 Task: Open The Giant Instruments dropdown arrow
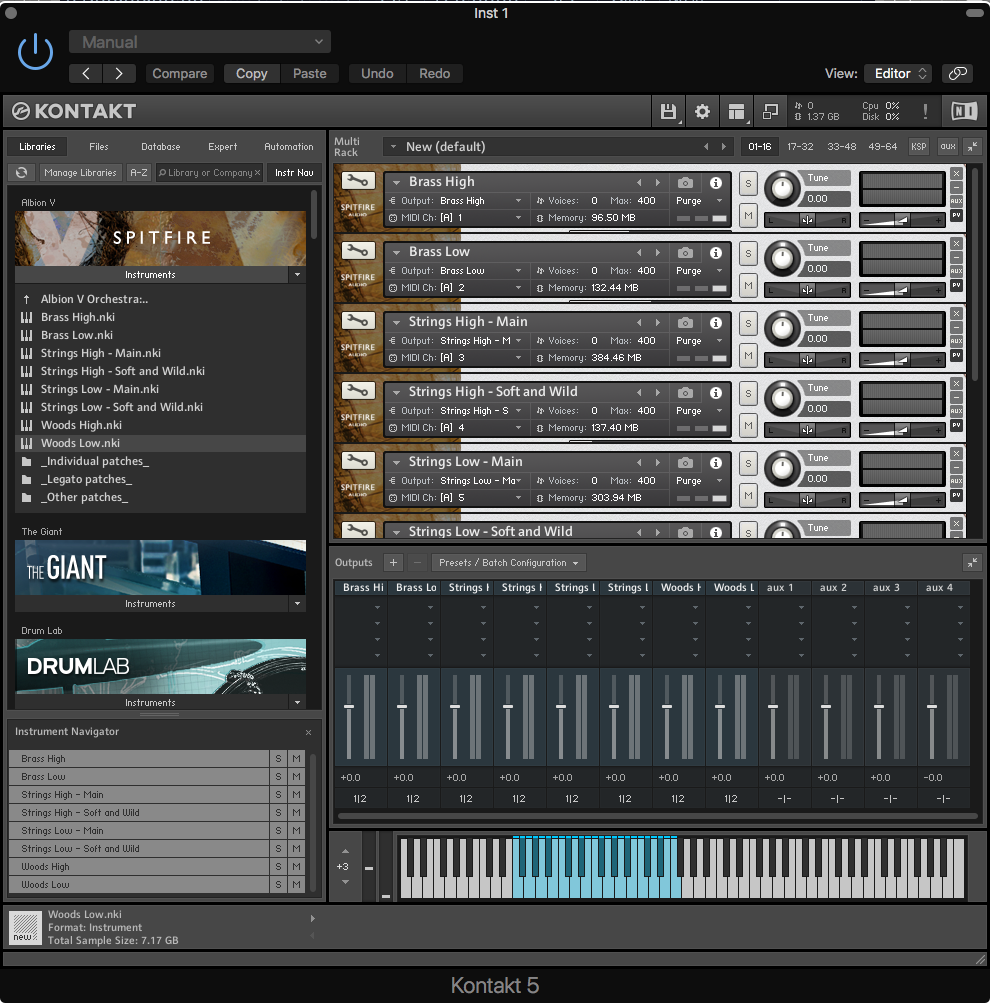(x=297, y=603)
